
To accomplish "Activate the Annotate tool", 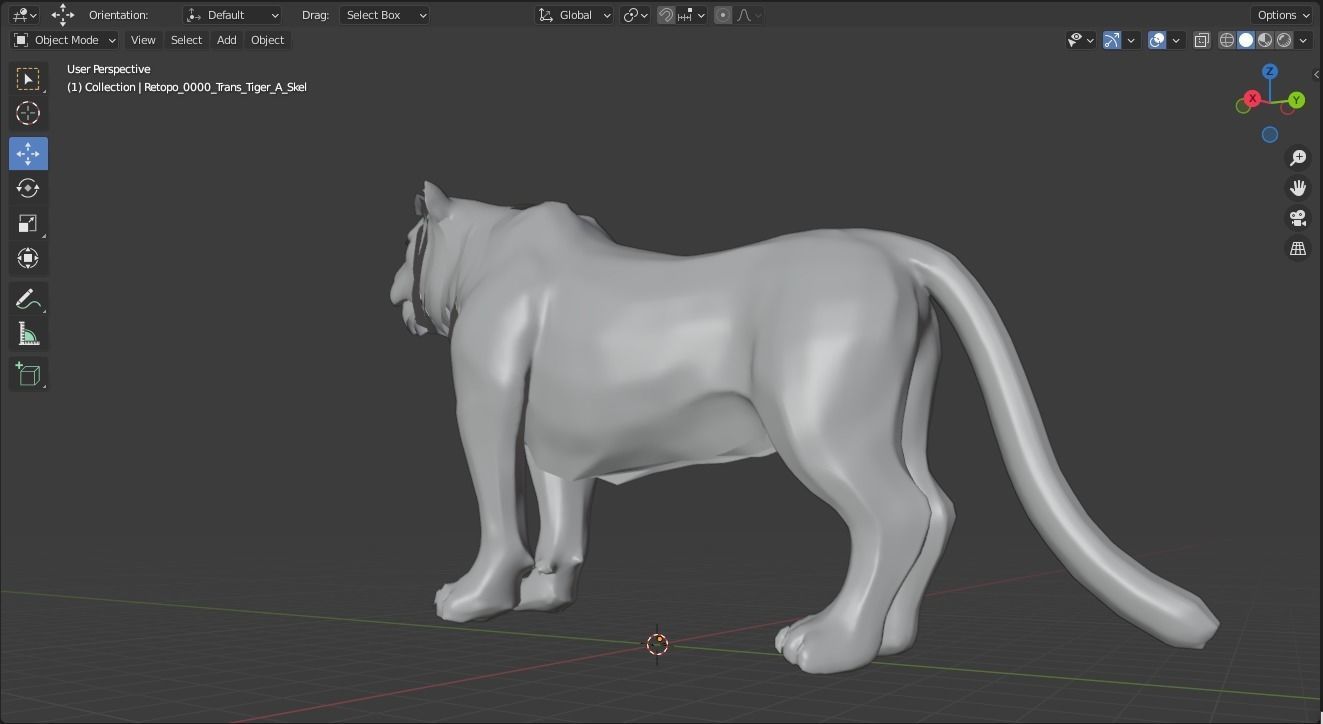I will tap(28, 298).
